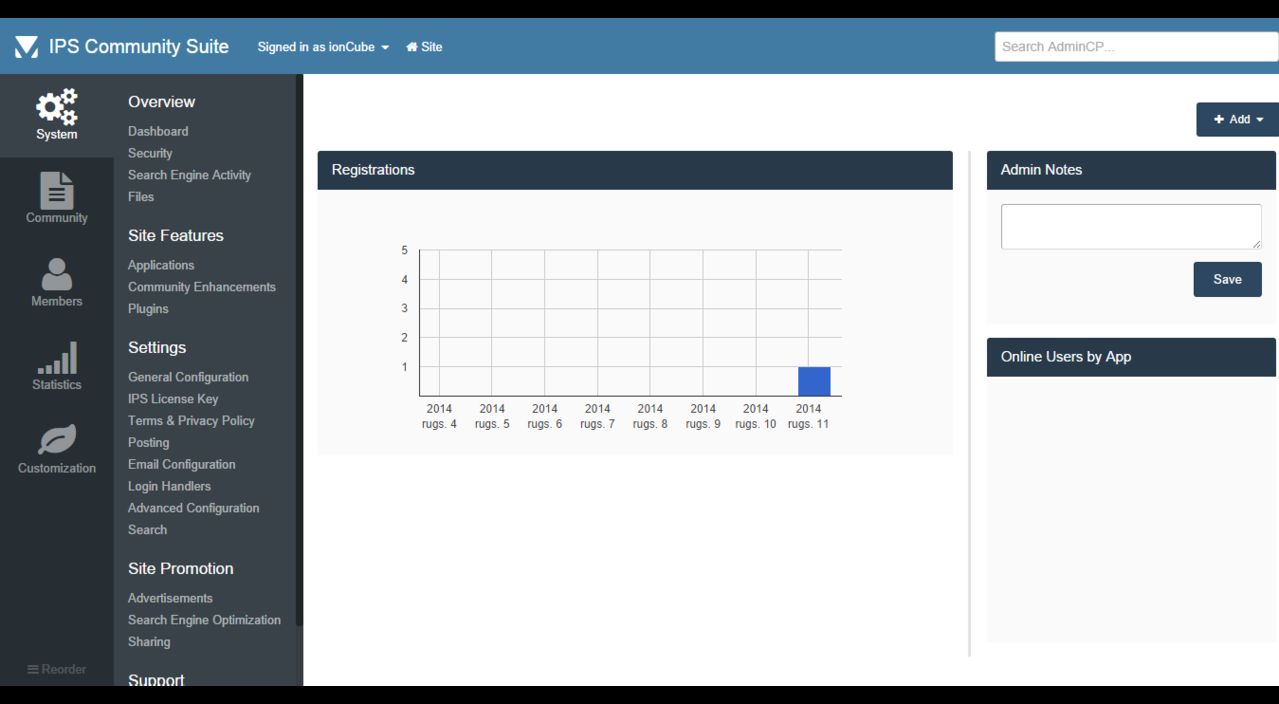Click the Site Features heading

point(176,236)
